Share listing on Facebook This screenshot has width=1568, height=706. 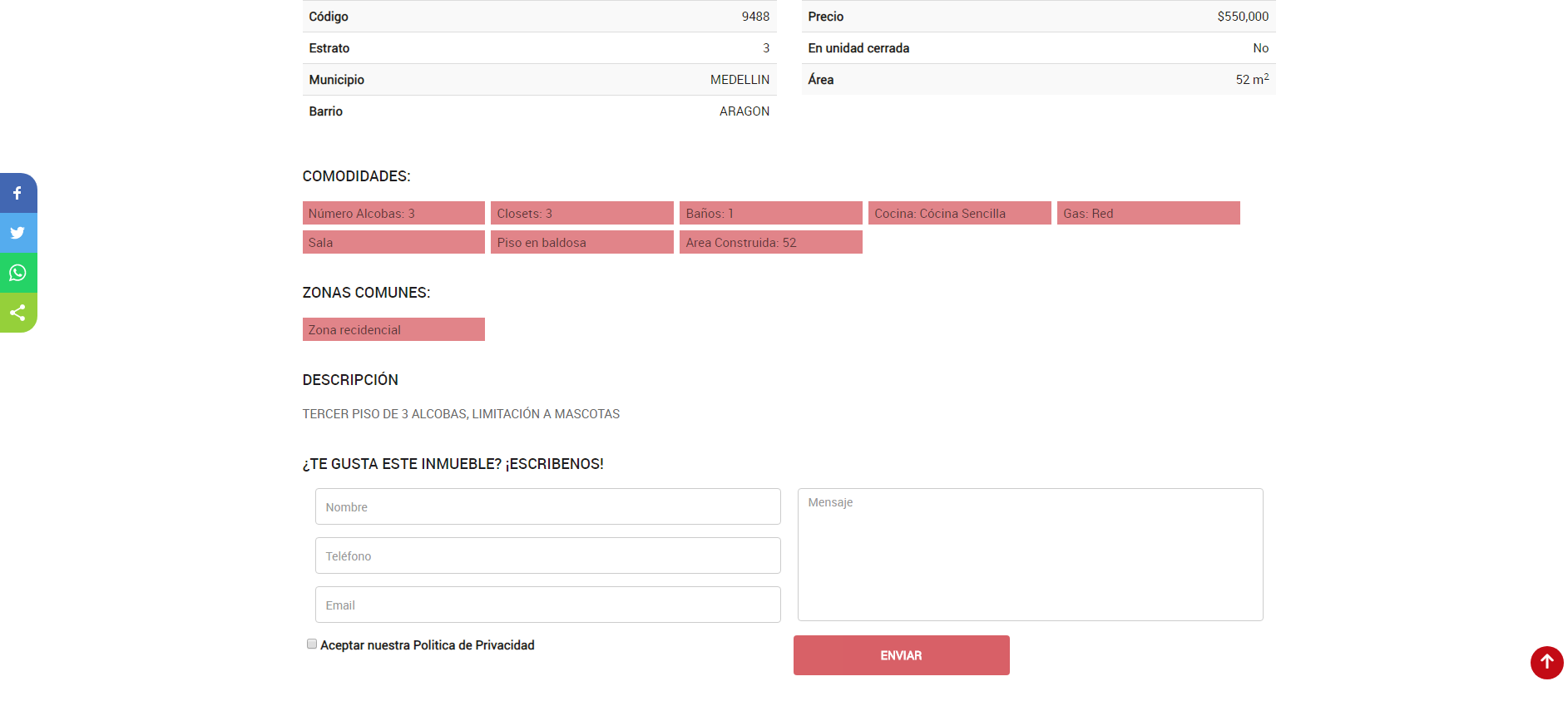pos(17,193)
